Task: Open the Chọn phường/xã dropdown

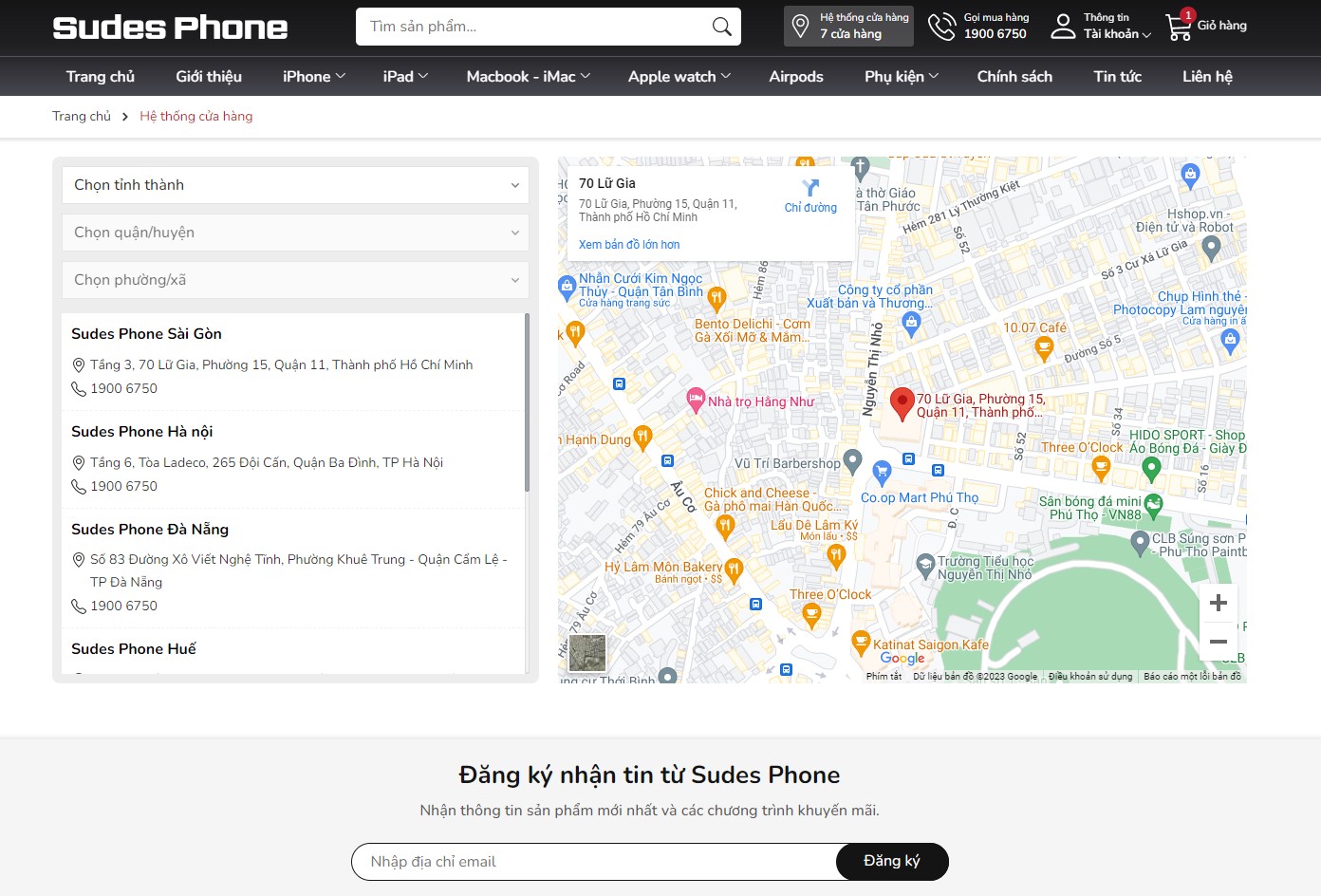Action: (295, 280)
